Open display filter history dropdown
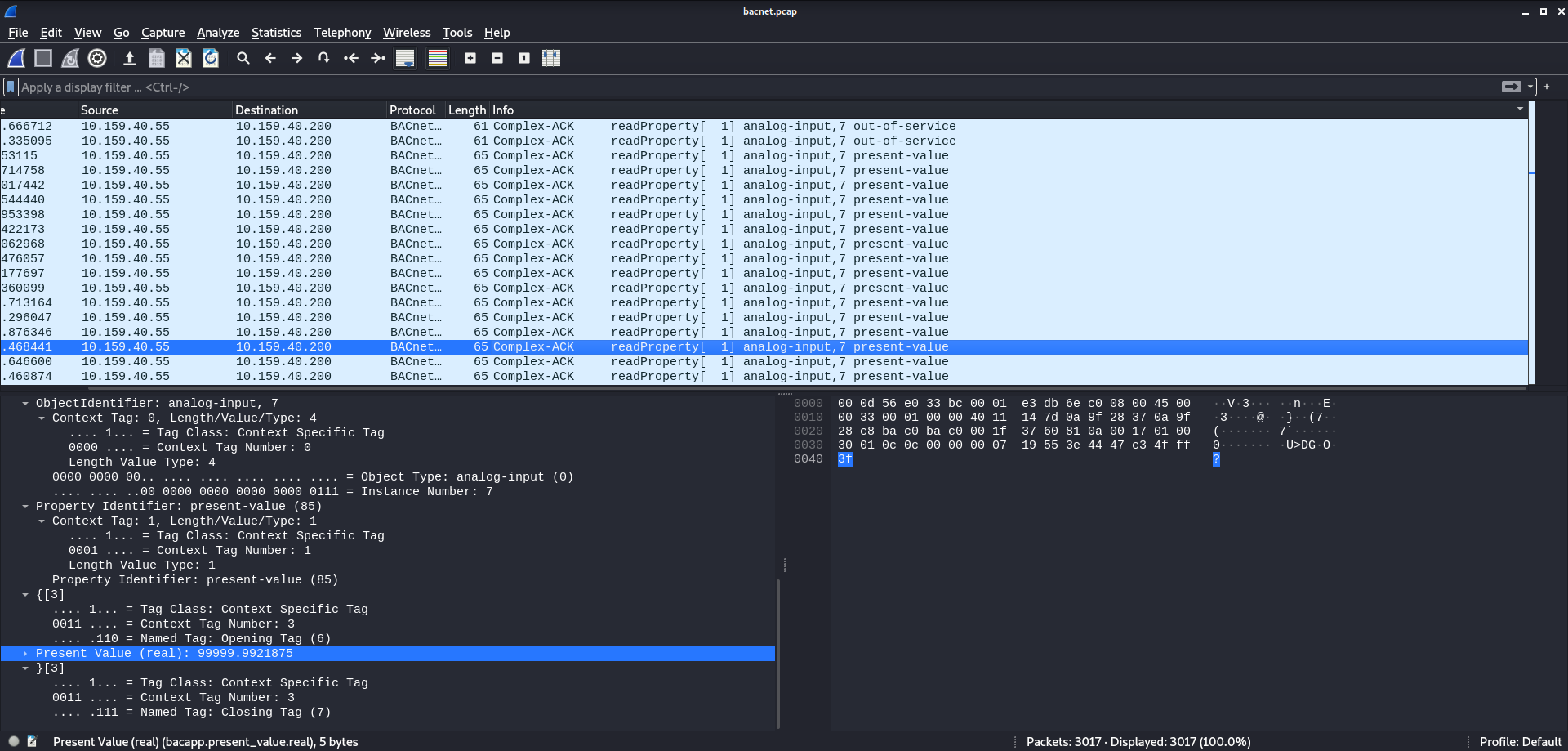 [1530, 87]
